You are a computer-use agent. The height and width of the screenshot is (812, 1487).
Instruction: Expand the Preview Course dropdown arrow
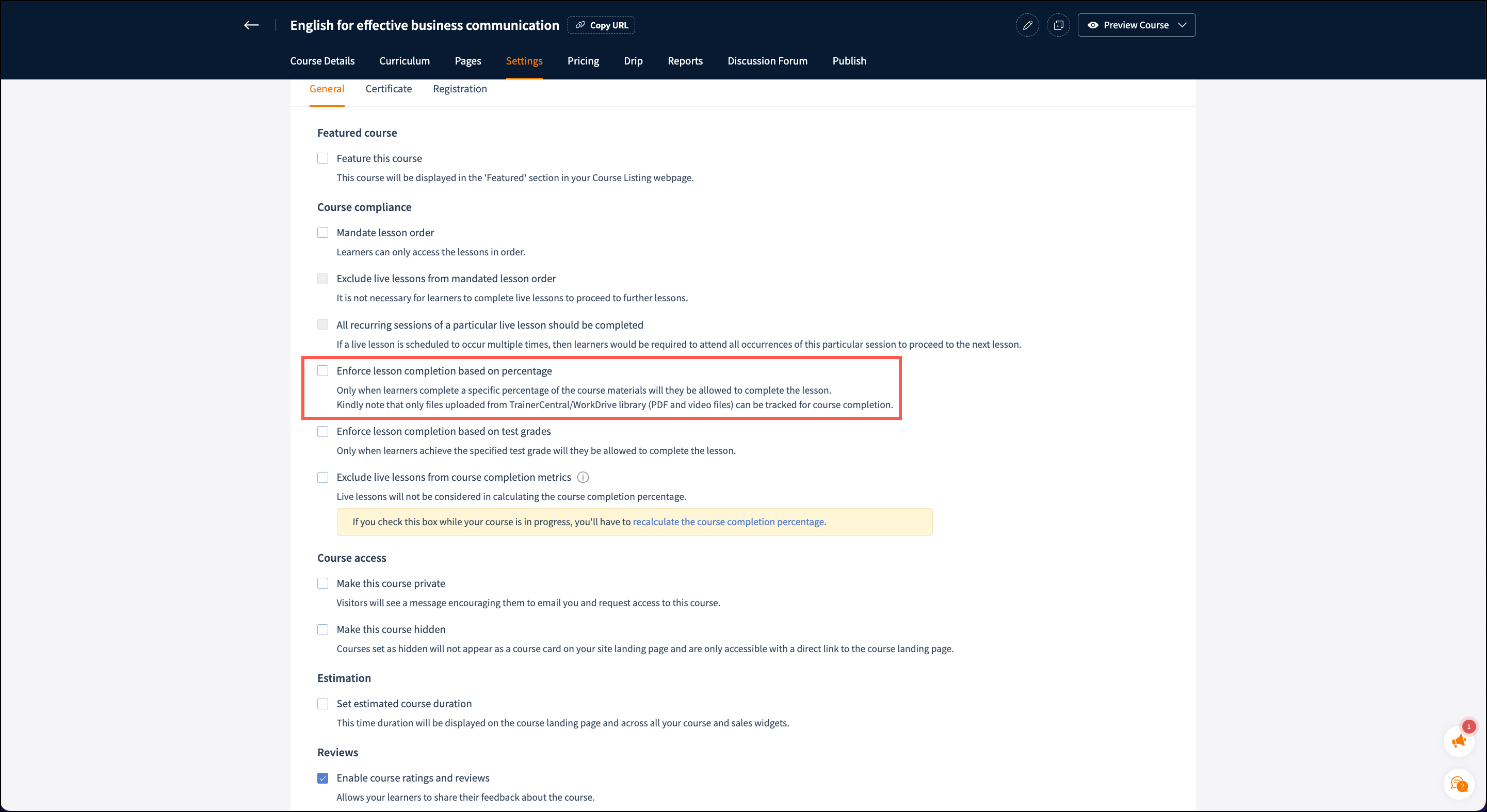[1182, 25]
